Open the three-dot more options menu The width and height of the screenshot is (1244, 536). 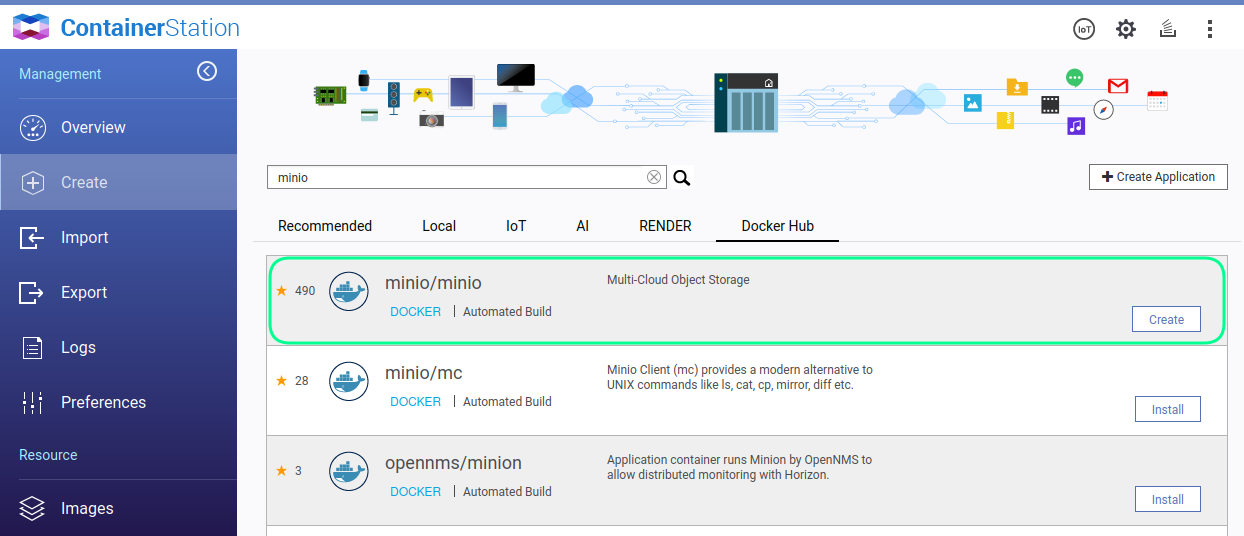point(1209,29)
